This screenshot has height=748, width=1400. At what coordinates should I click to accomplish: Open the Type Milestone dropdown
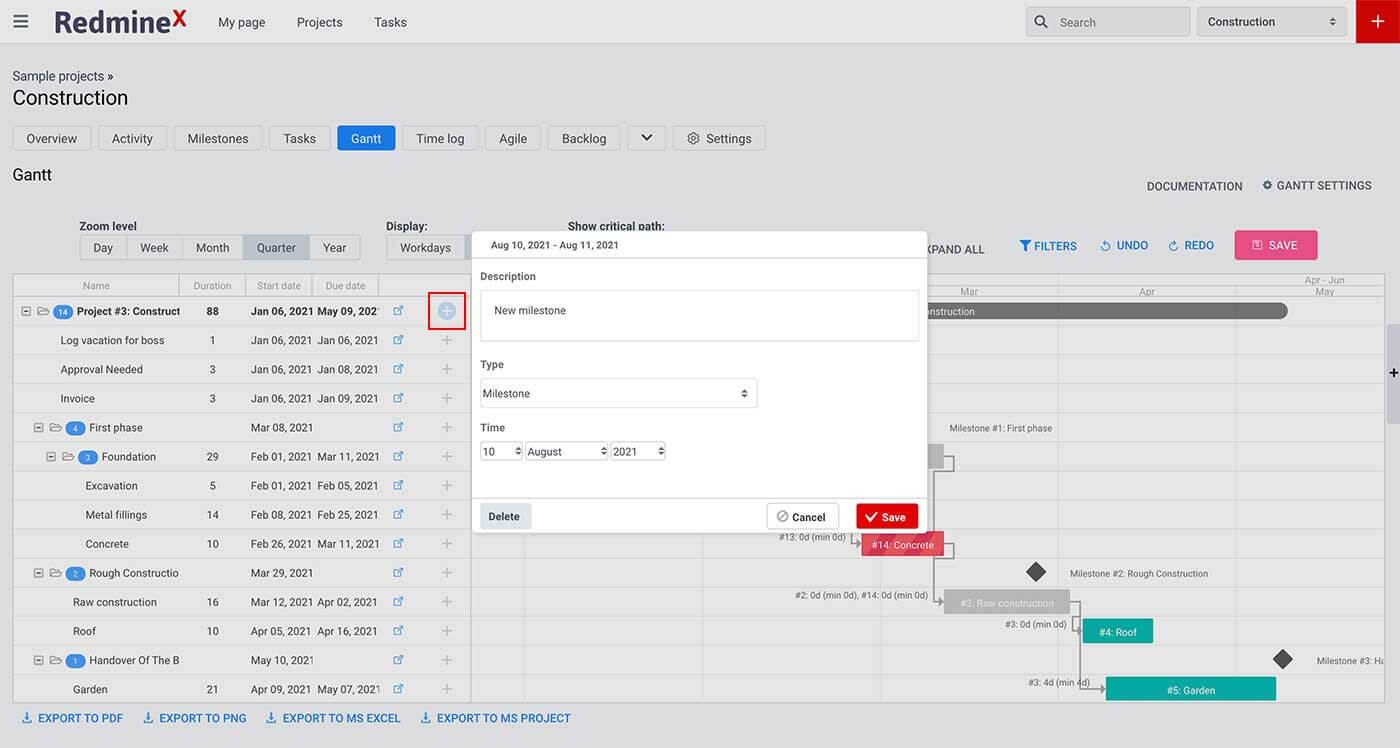(618, 393)
